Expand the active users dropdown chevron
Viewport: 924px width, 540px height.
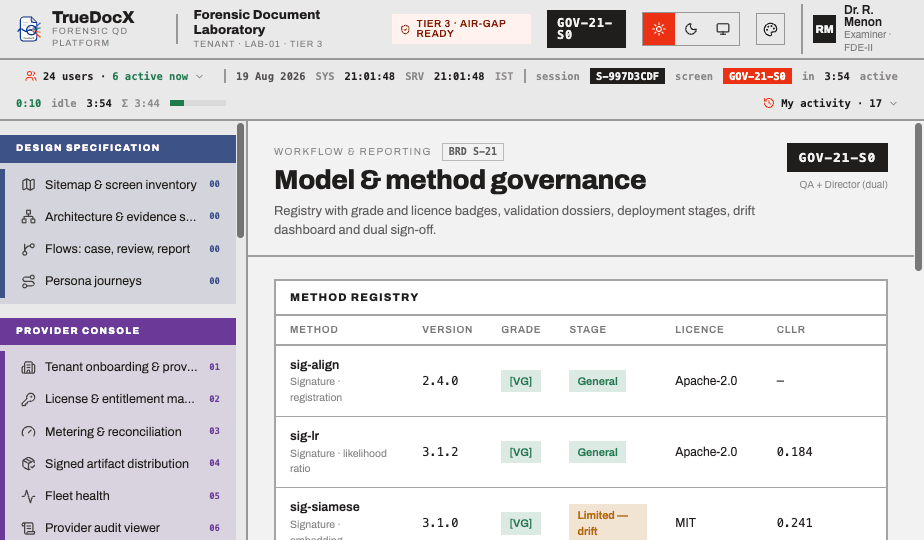coord(199,77)
